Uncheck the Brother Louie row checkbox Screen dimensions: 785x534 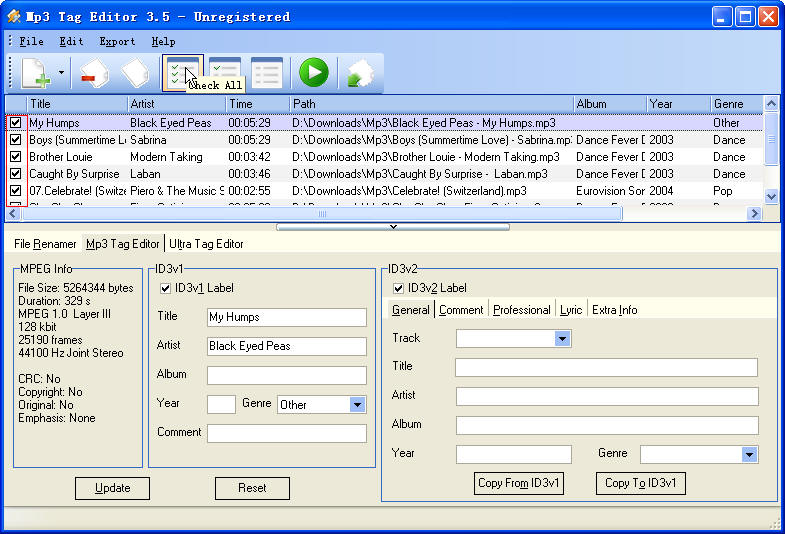(x=16, y=157)
